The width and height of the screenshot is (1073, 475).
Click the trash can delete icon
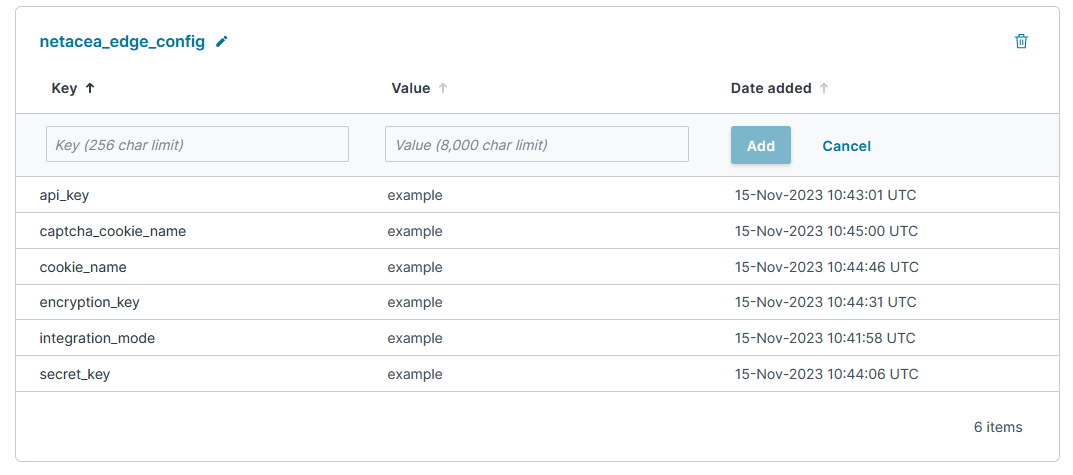click(1021, 41)
